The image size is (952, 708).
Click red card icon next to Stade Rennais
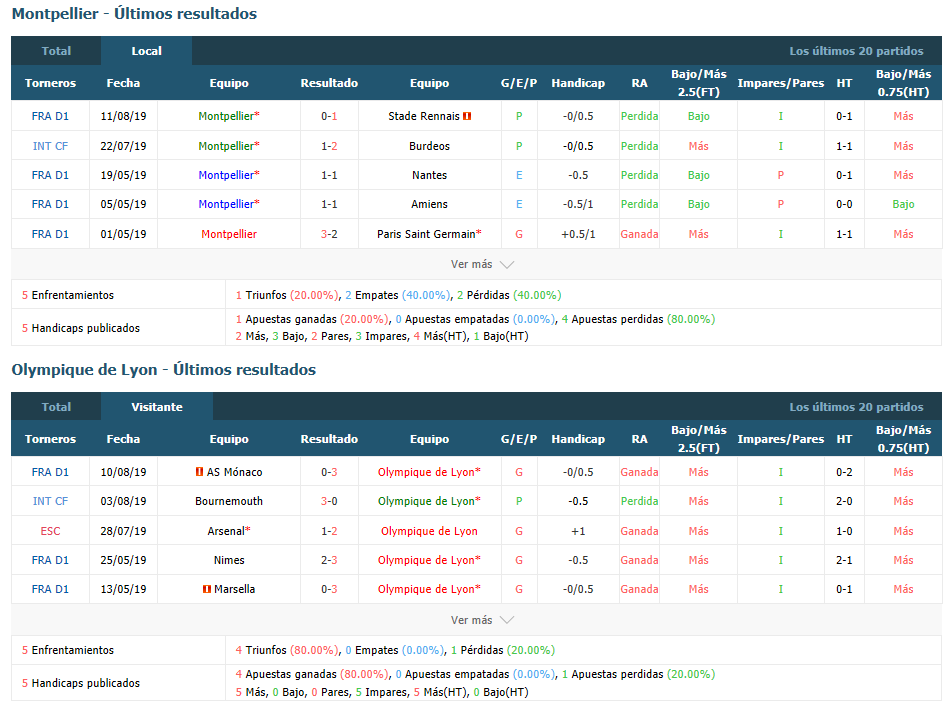[467, 116]
